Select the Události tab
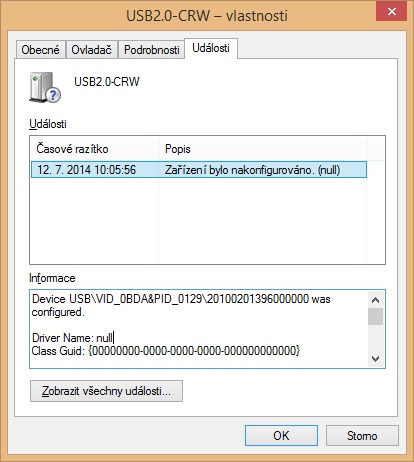This screenshot has width=414, height=462. point(211,48)
